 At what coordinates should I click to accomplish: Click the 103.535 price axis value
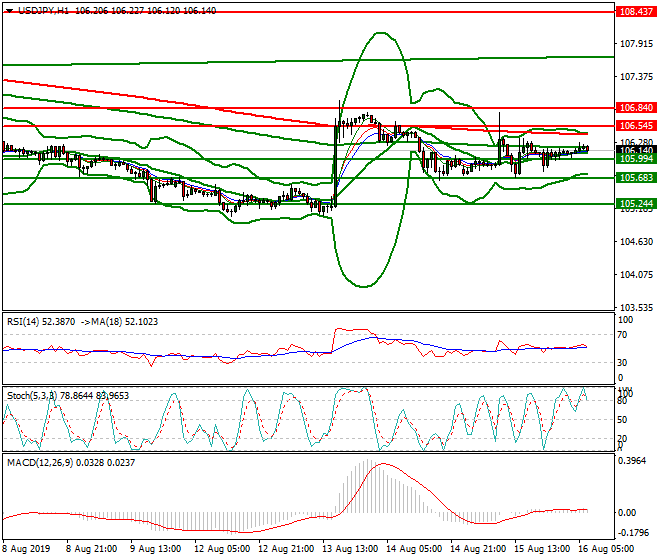(636, 307)
